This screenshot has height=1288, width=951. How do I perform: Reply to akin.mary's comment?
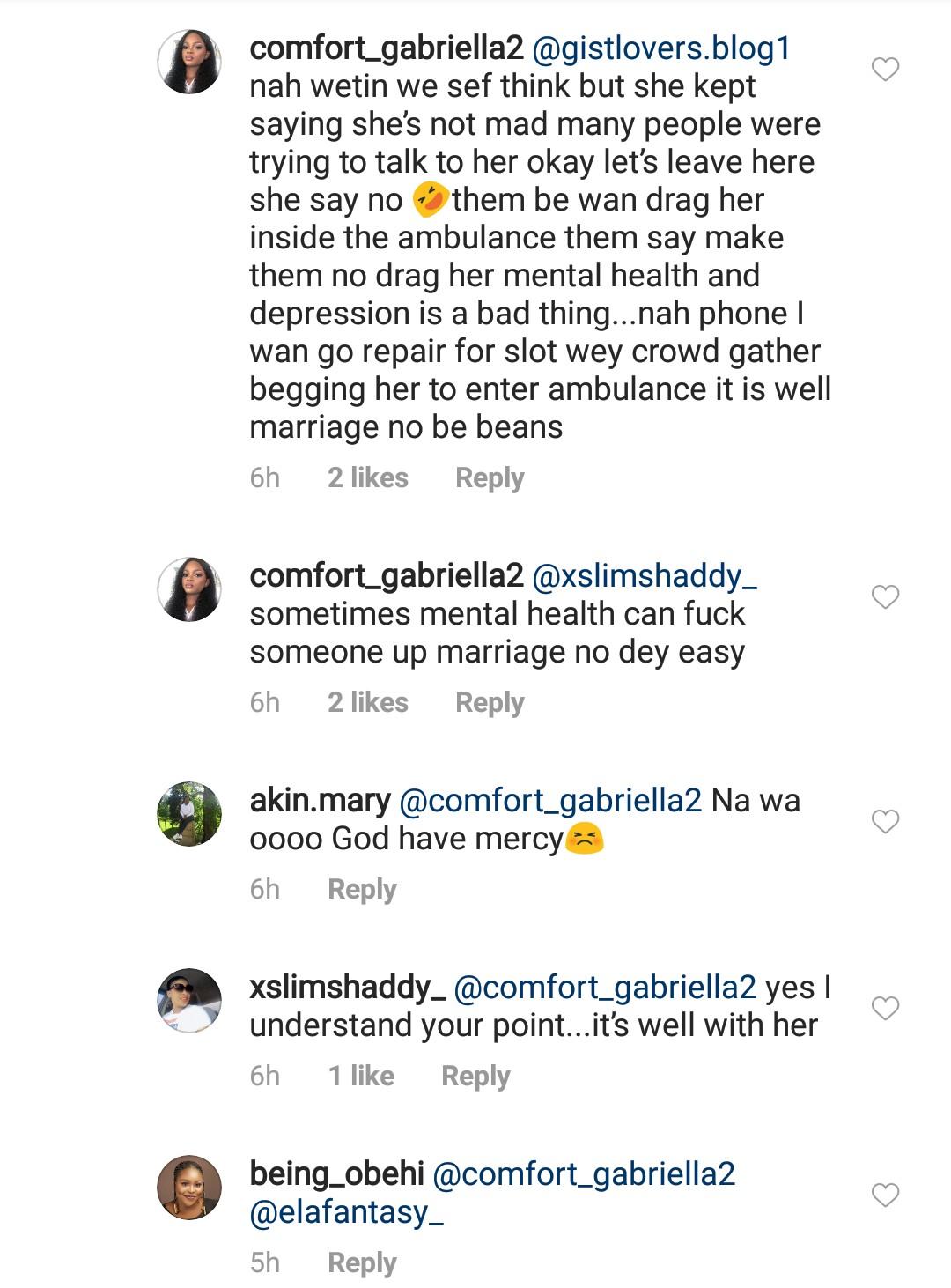(x=362, y=889)
